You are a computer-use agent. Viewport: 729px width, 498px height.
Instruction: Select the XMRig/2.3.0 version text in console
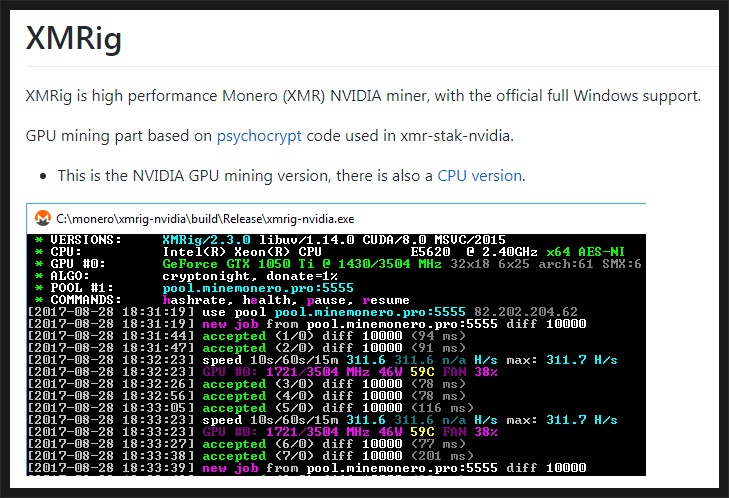point(206,239)
